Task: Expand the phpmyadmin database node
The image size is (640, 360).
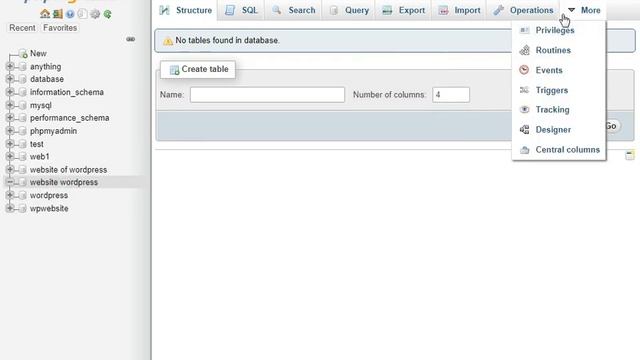Action: click(x=10, y=131)
